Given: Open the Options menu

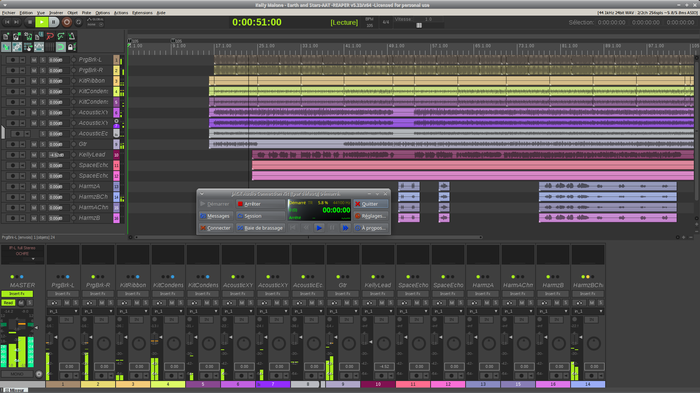Looking at the screenshot, I should click(x=103, y=13).
